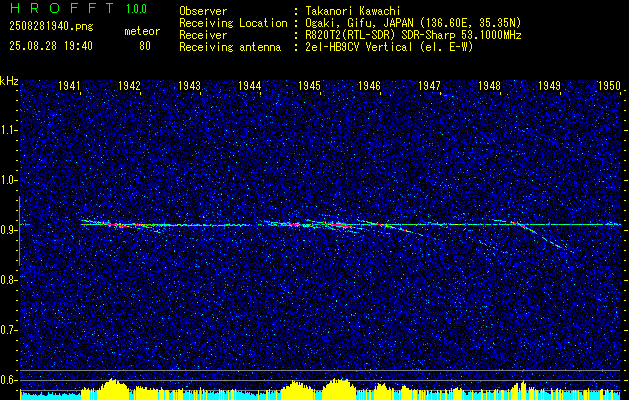Click the red meteor echo near 1942

(x=116, y=225)
